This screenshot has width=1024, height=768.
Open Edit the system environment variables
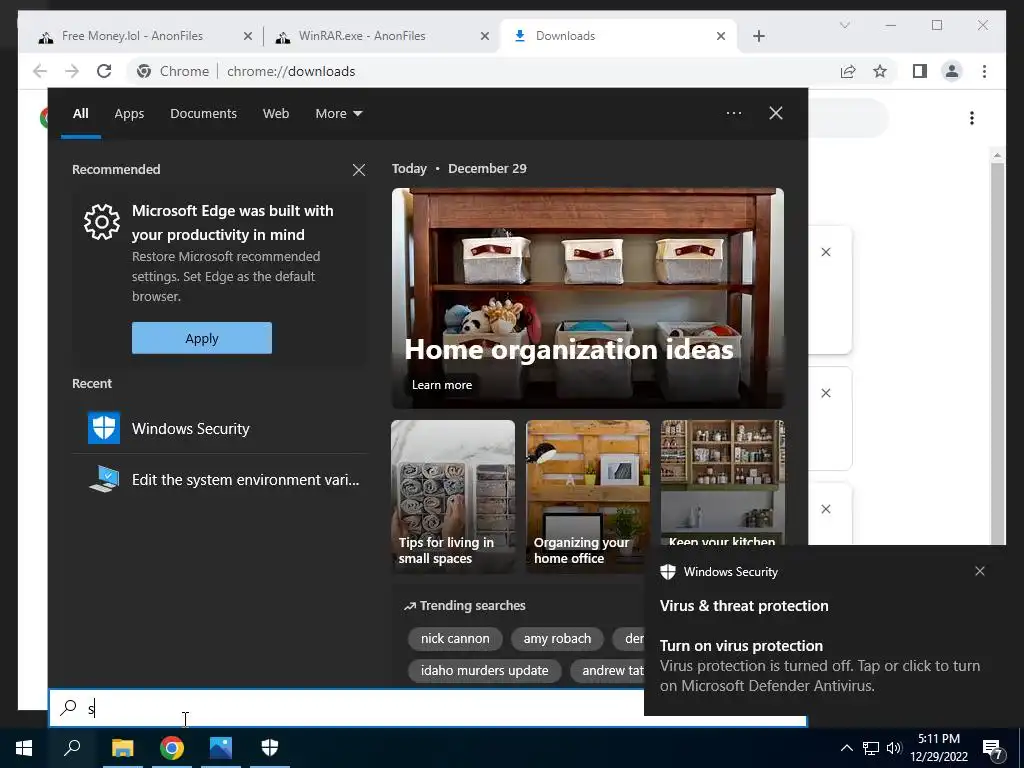point(219,479)
